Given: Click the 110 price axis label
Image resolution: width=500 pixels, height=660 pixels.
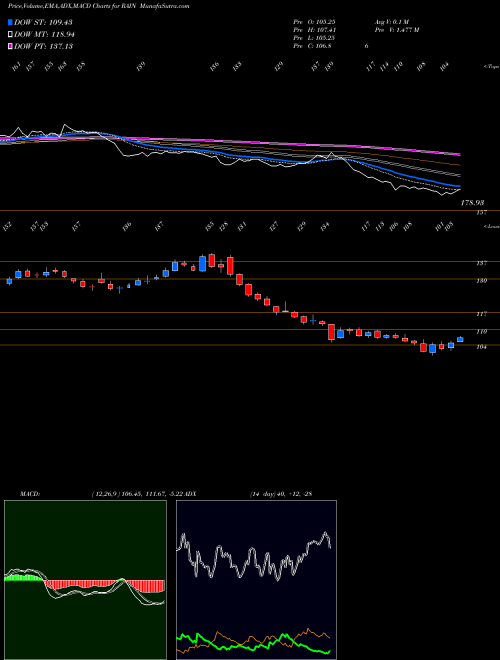Looking at the screenshot, I should 481,332.
